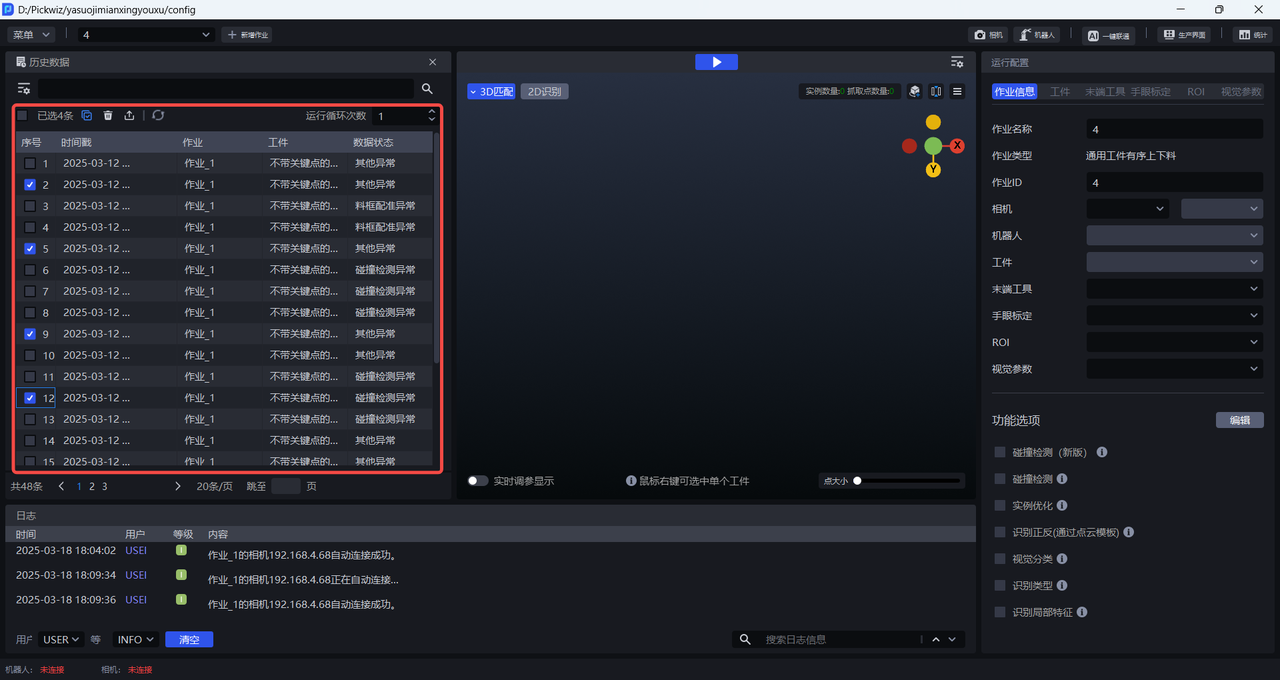This screenshot has width=1280, height=680.
Task: Click the 编辑 button in 功能选项
Action: click(1239, 421)
